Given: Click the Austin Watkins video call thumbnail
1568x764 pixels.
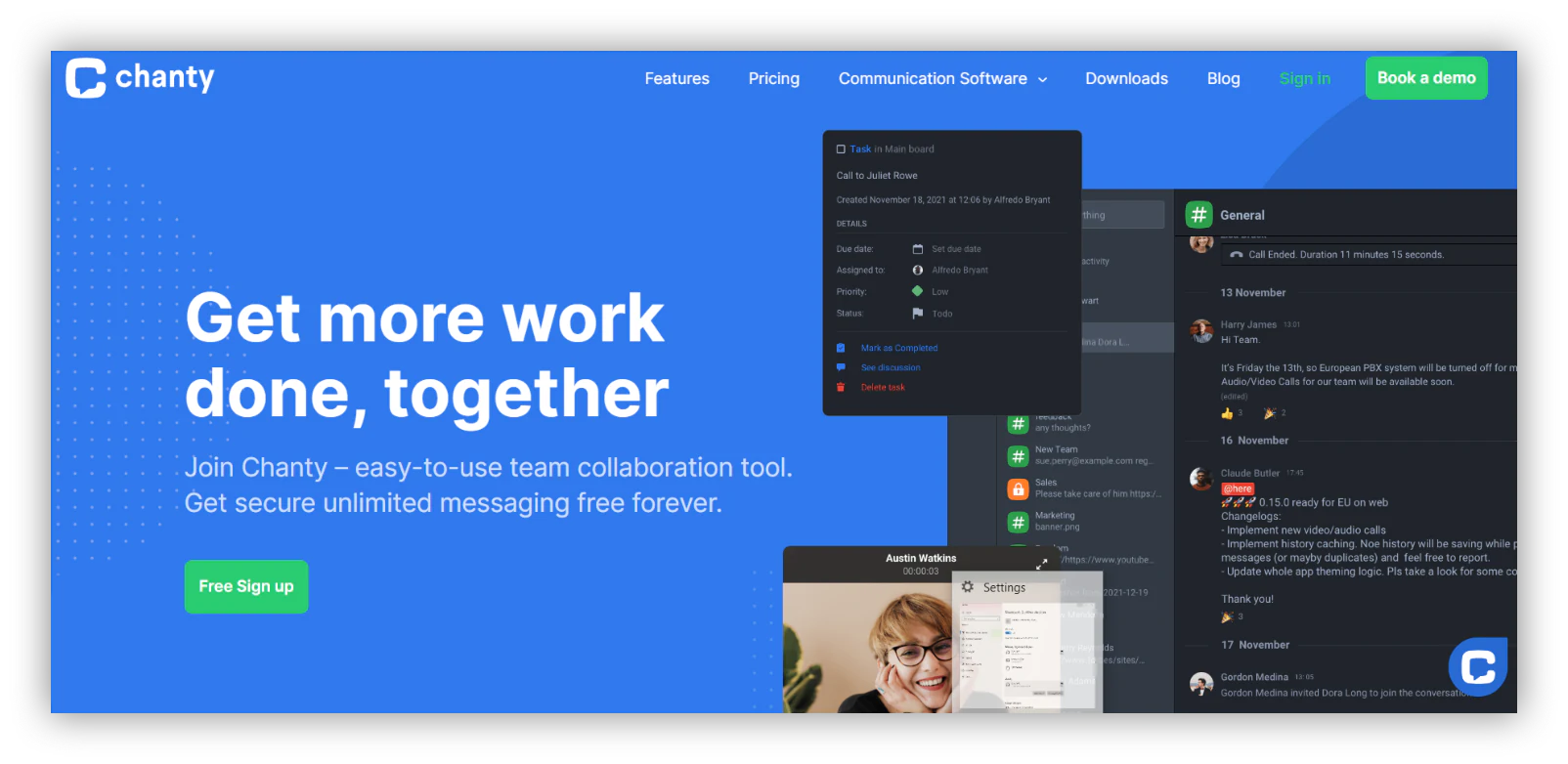Looking at the screenshot, I should point(868,648).
